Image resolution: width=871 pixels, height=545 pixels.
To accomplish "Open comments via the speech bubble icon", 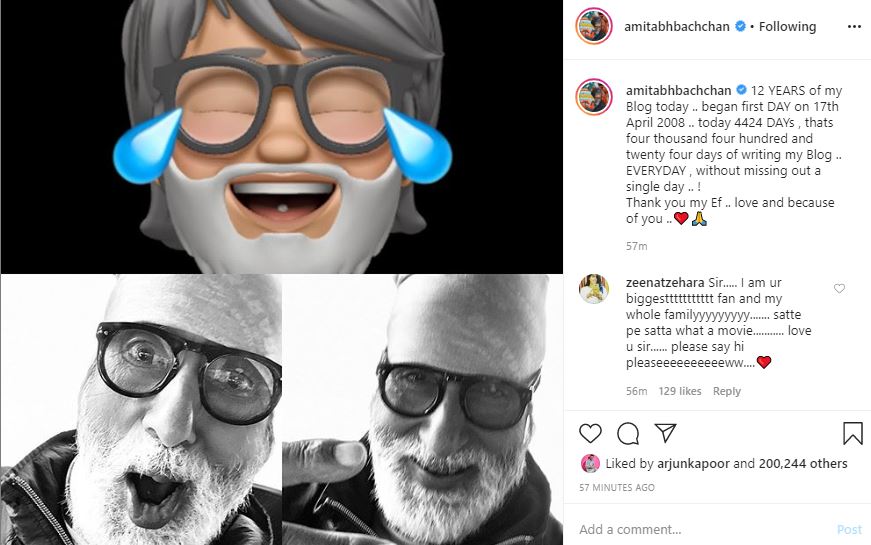I will [628, 433].
